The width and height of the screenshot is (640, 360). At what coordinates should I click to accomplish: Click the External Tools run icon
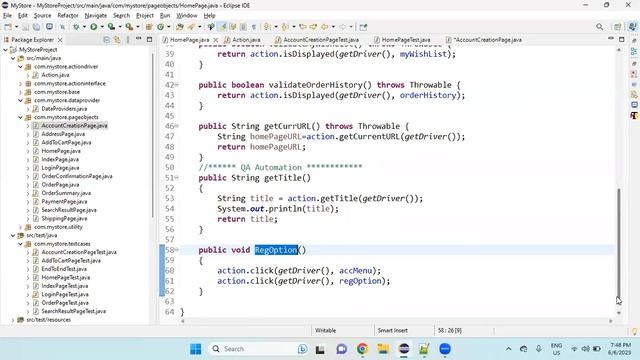tap(129, 27)
